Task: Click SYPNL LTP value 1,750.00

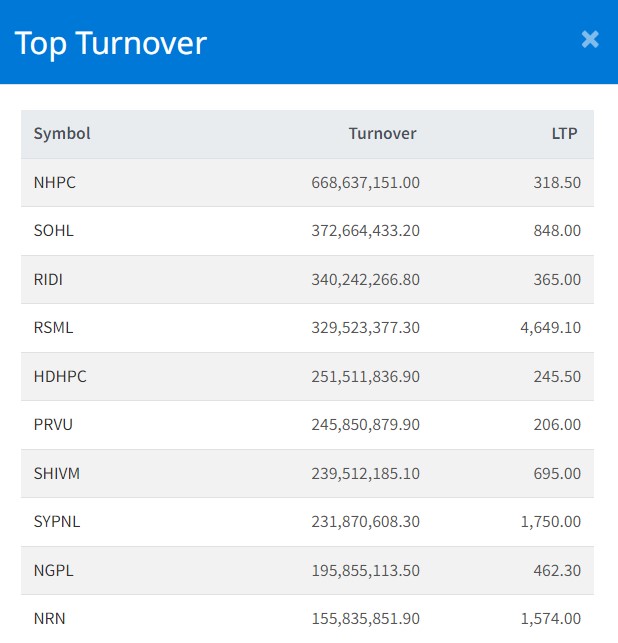Action: 550,522
